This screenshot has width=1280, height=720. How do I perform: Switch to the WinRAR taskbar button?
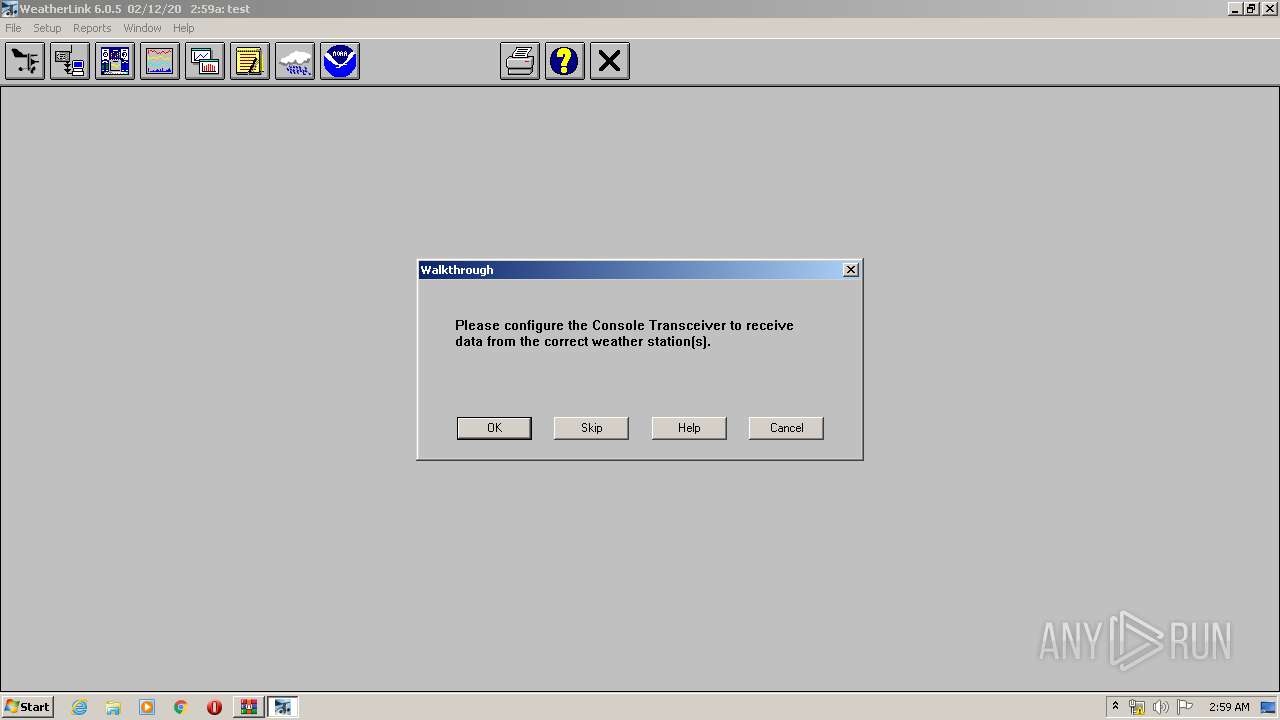(248, 707)
